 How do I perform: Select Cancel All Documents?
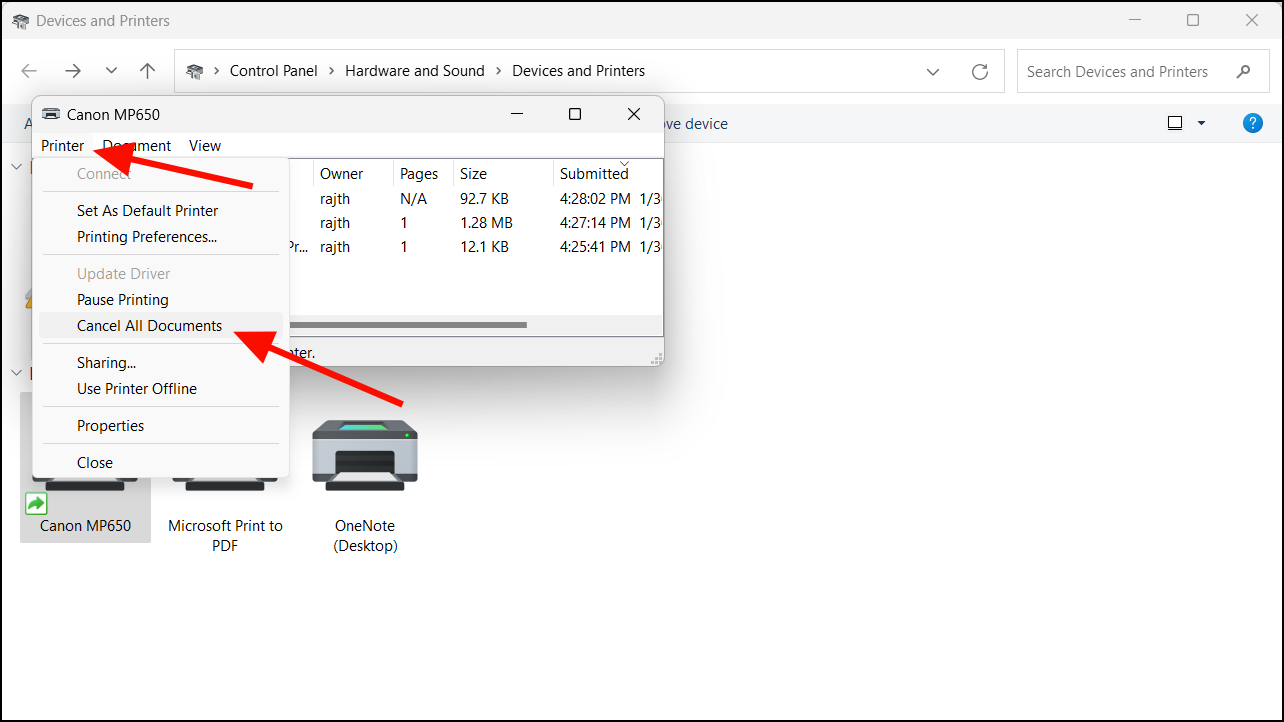149,325
